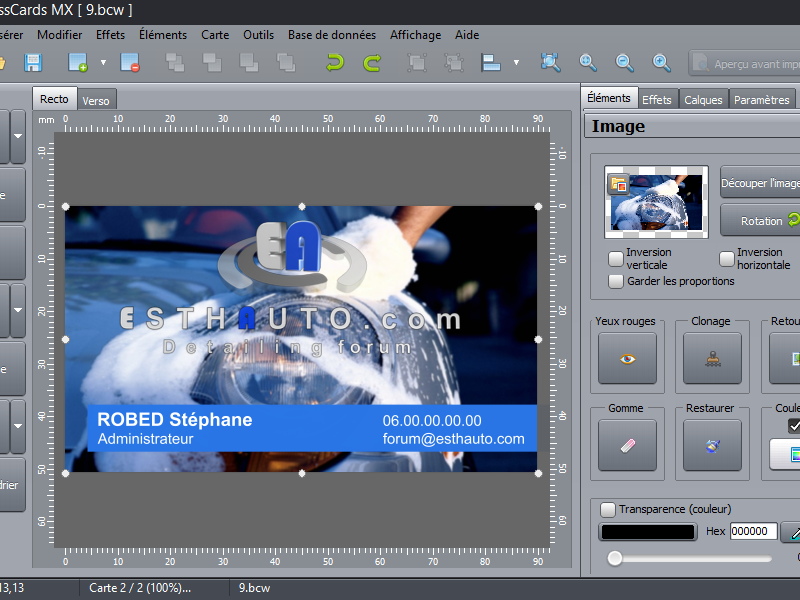Open the Affichage menu
800x600 pixels.
pos(415,35)
